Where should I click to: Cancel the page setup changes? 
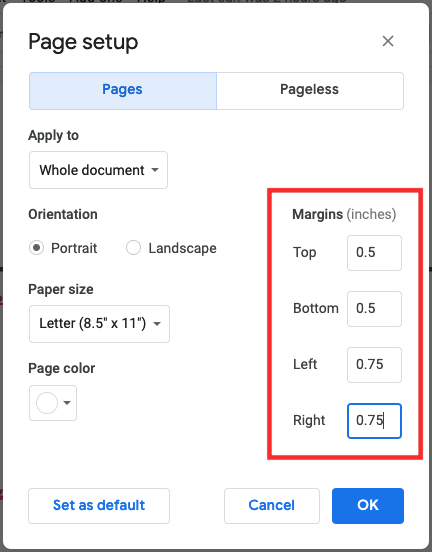pyautogui.click(x=272, y=506)
